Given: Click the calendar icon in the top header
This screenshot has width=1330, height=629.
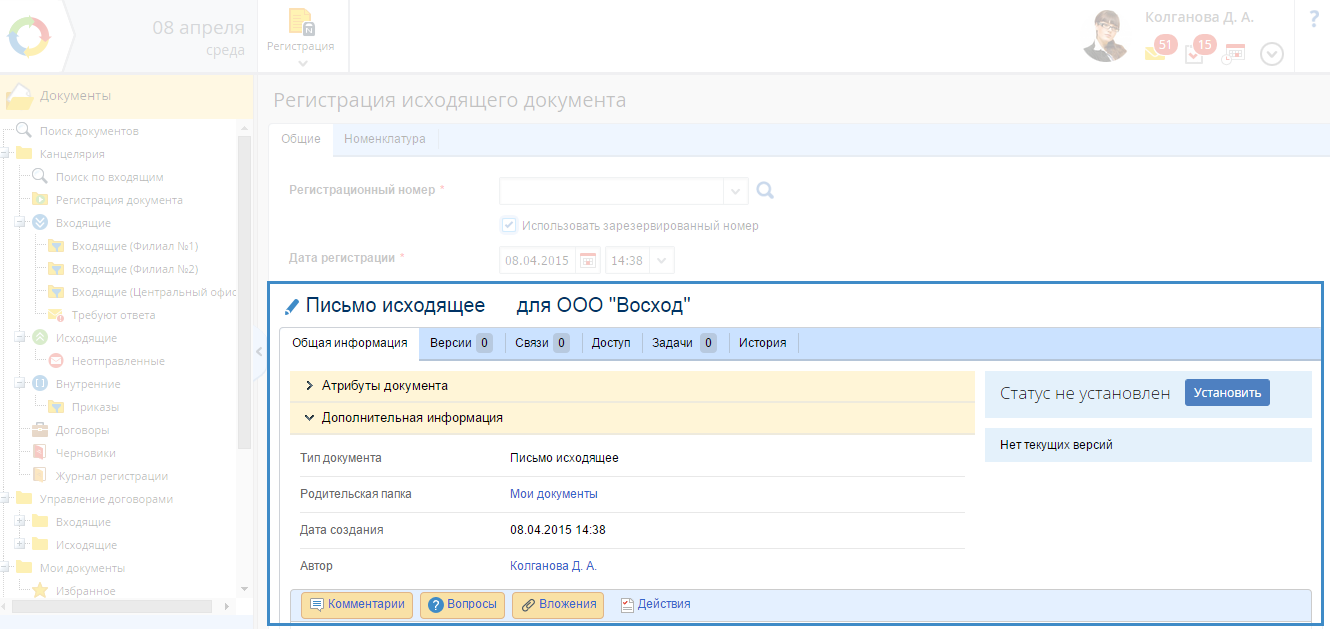Looking at the screenshot, I should tap(1234, 53).
